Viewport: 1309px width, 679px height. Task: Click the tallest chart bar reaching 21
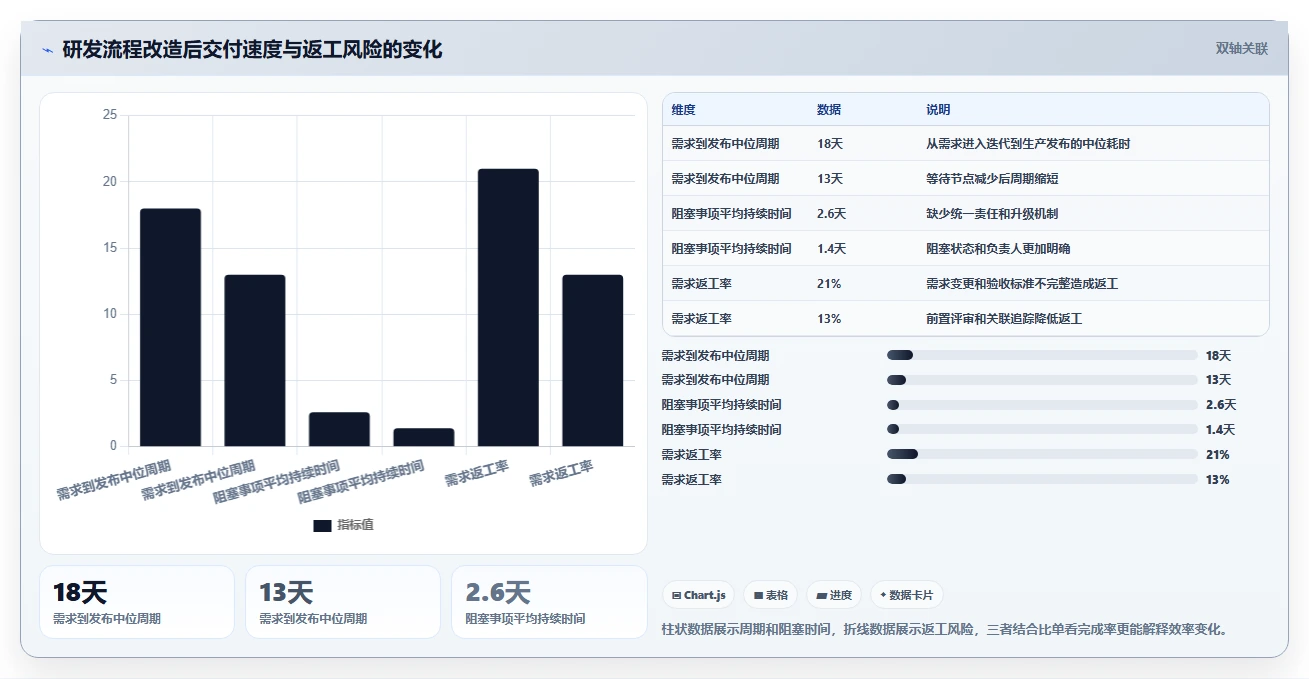pos(508,307)
